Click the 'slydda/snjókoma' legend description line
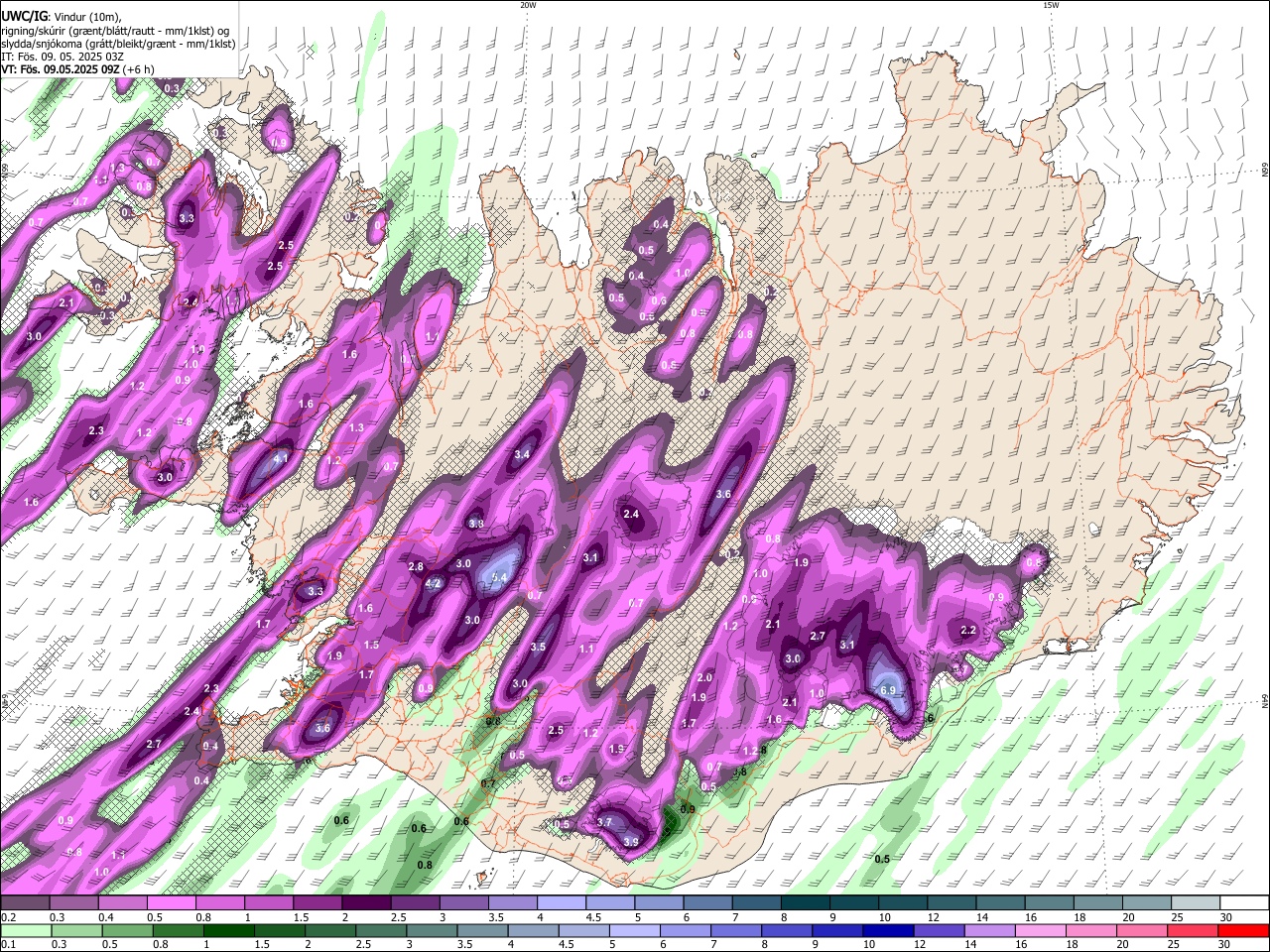The image size is (1270, 952). [x=118, y=44]
